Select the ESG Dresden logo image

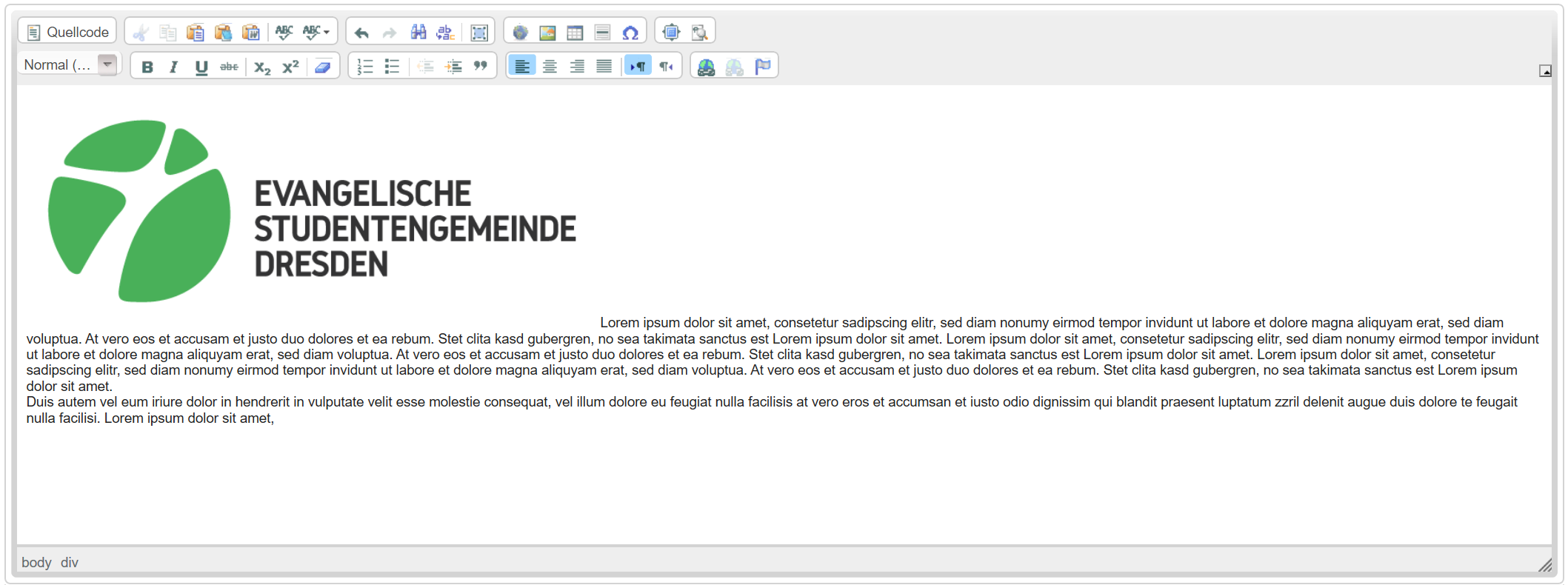(312, 211)
